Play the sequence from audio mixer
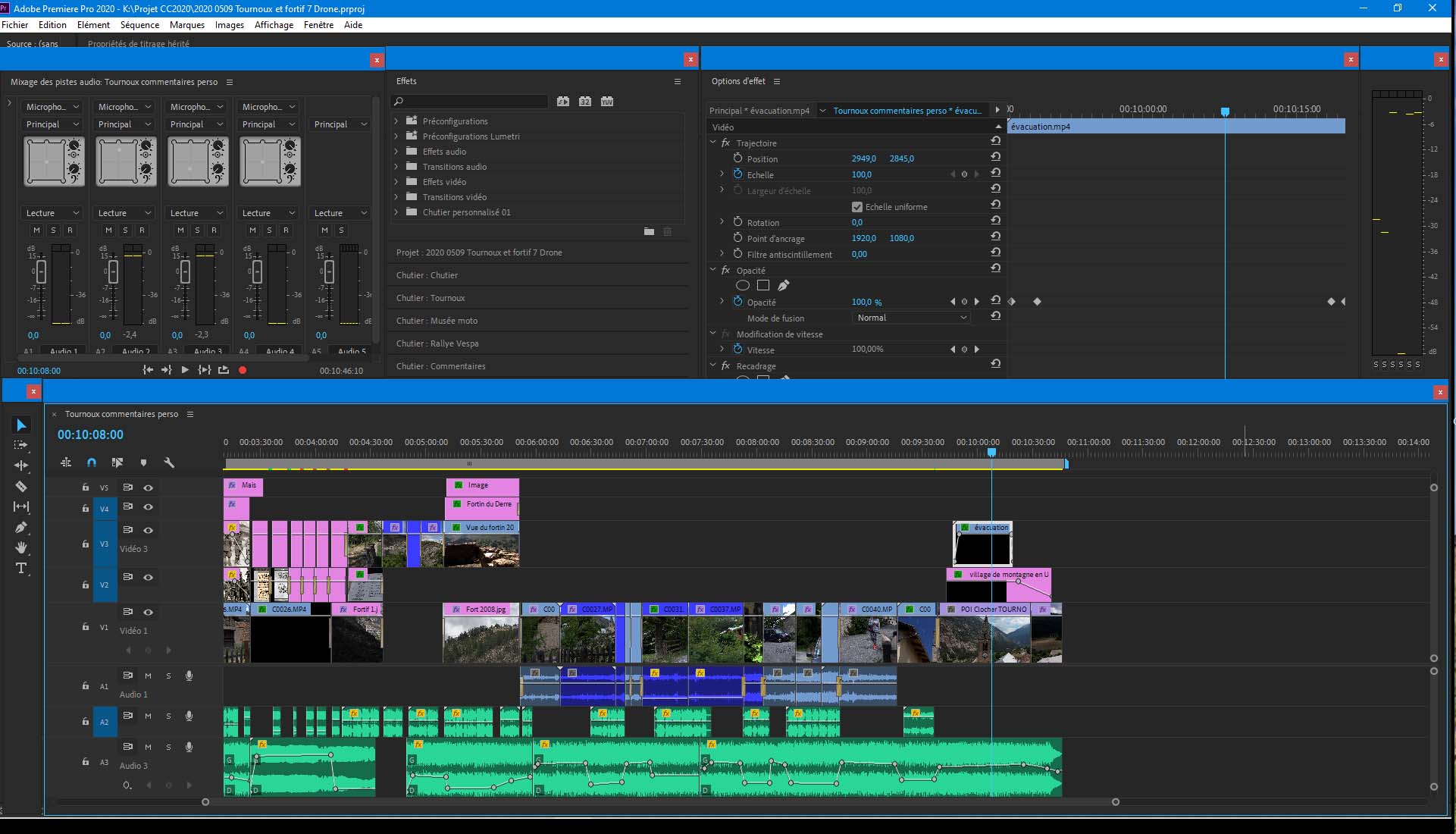1456x834 pixels. (185, 370)
